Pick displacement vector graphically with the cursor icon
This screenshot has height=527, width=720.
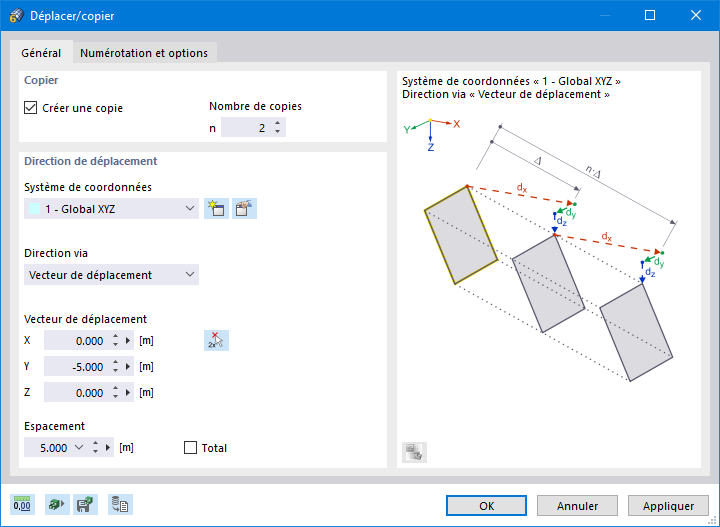click(x=216, y=341)
